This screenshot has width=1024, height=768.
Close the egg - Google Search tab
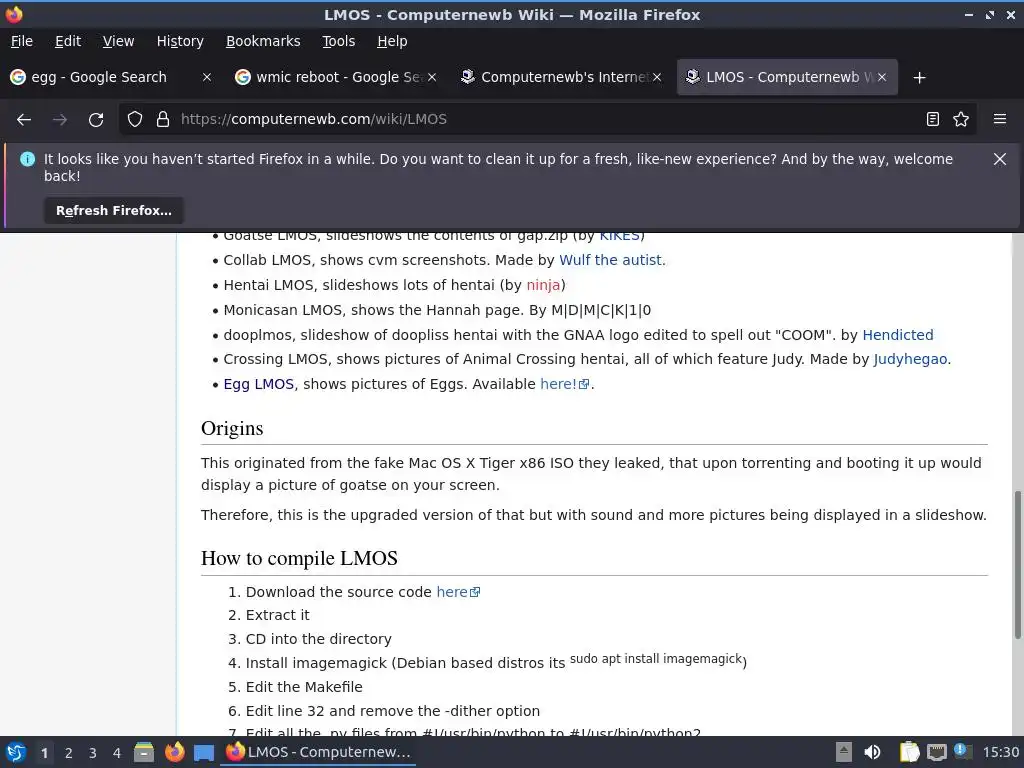click(x=206, y=78)
